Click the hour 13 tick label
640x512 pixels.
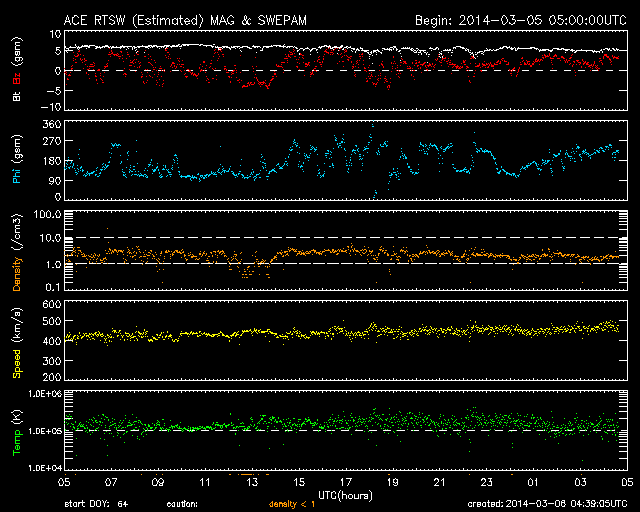(251, 482)
